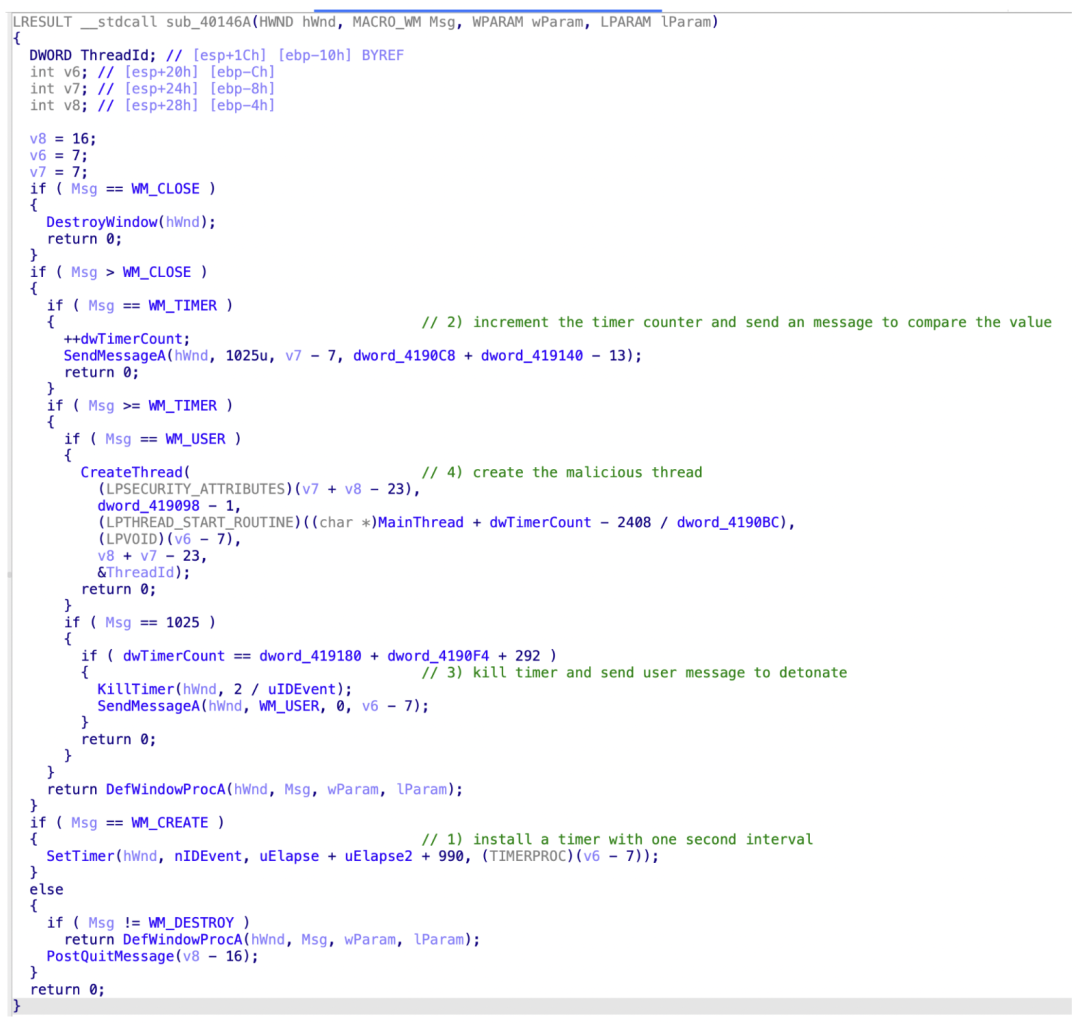Screen dimensions: 1080x1023
Task: Select the [ebp-4h] offset comment
Action: [x=242, y=105]
